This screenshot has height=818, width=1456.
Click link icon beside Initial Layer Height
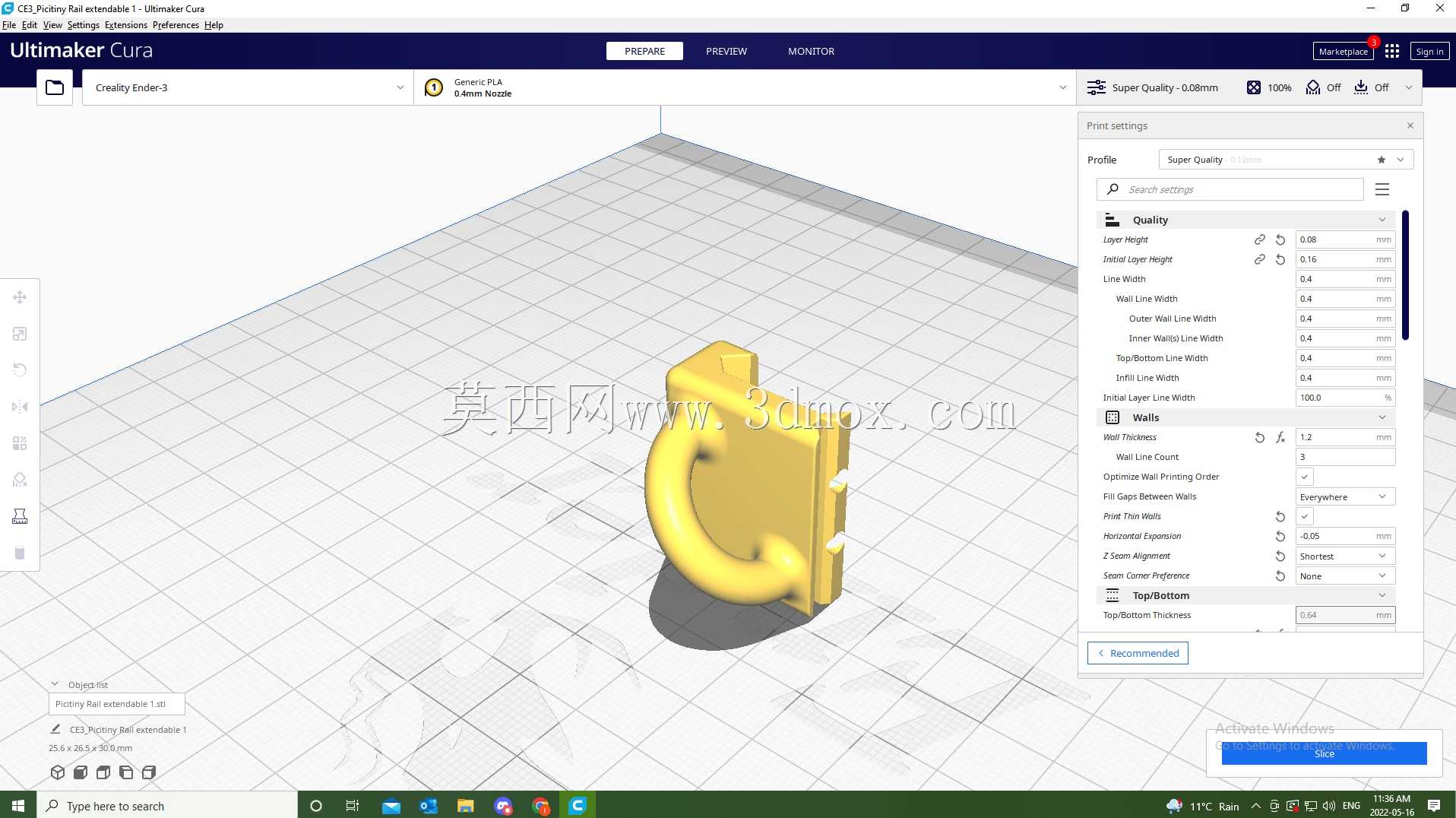(x=1260, y=259)
